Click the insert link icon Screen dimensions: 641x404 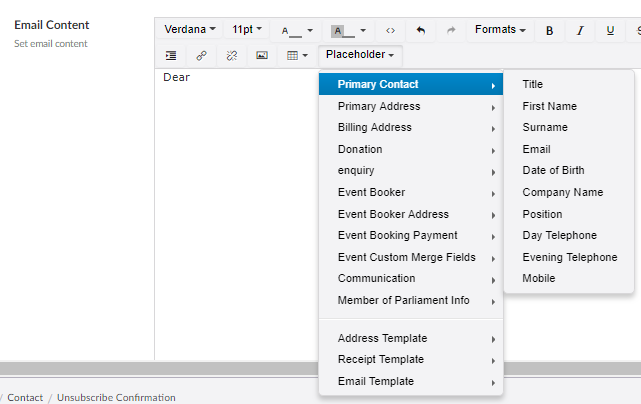[x=201, y=55]
